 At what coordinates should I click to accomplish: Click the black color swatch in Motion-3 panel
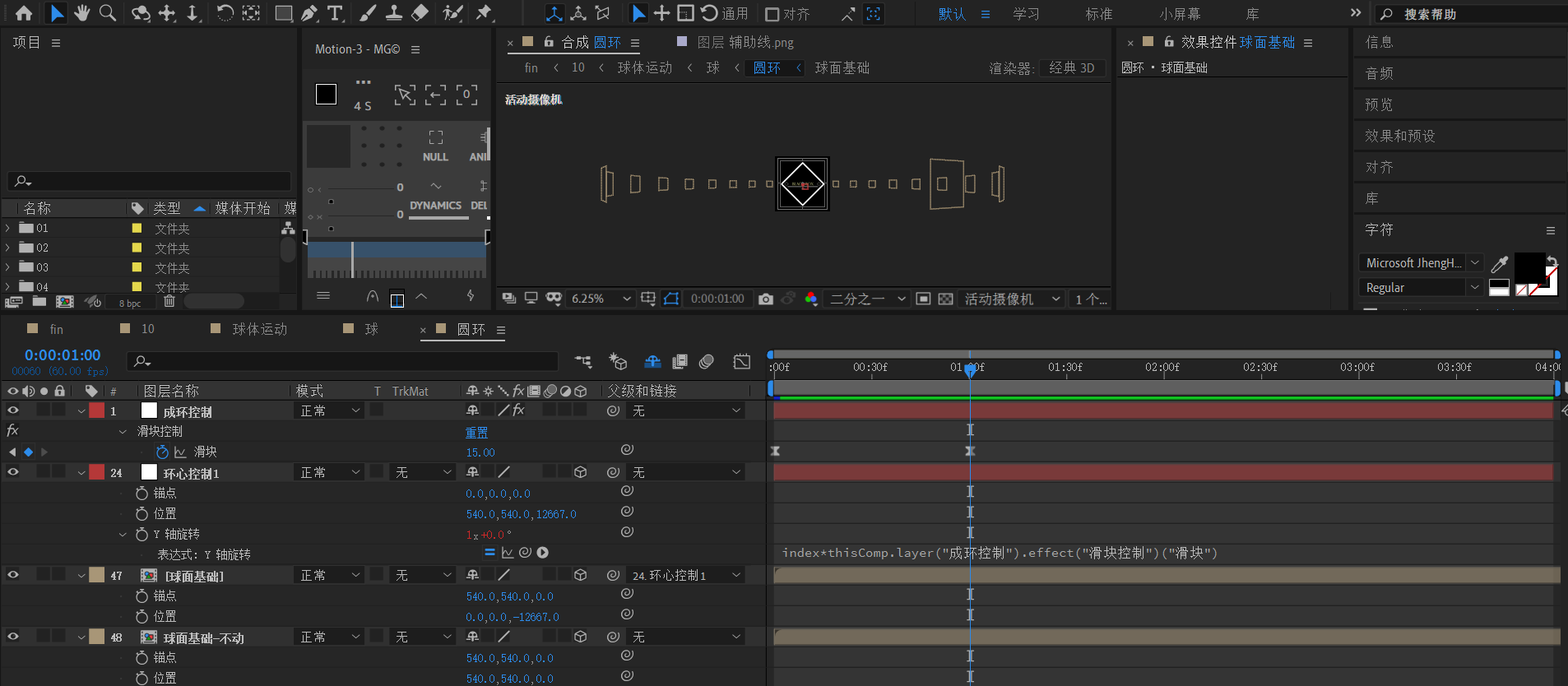[326, 95]
